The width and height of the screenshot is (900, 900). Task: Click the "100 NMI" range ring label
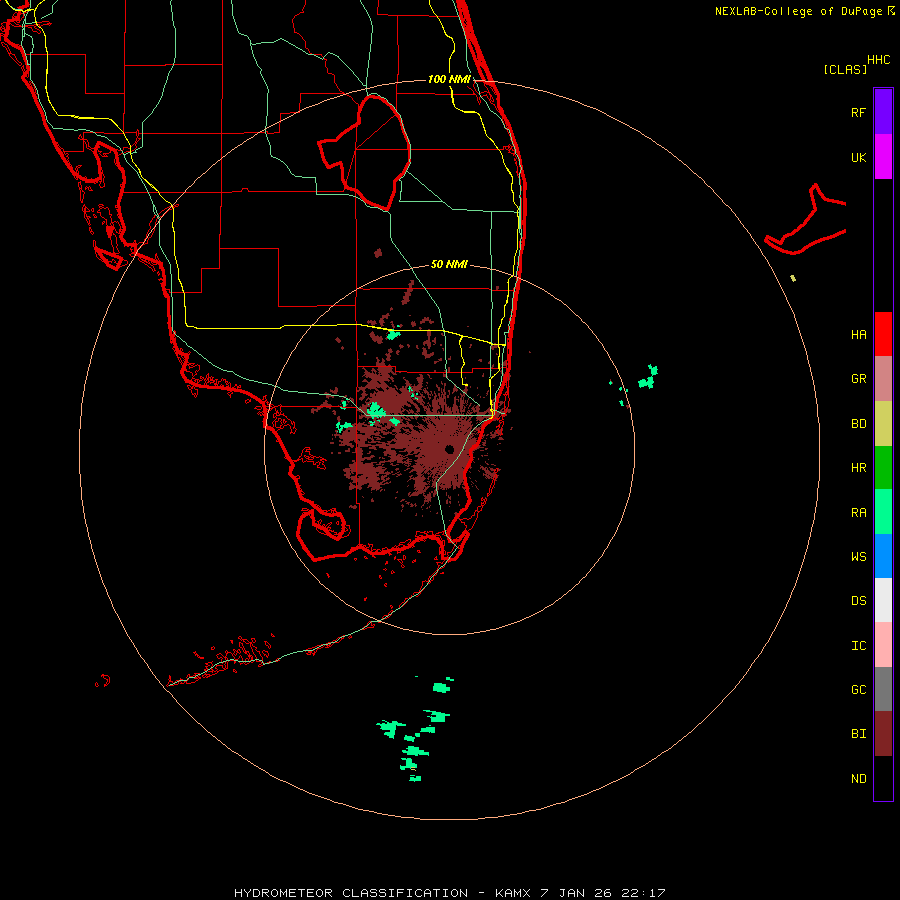[449, 79]
